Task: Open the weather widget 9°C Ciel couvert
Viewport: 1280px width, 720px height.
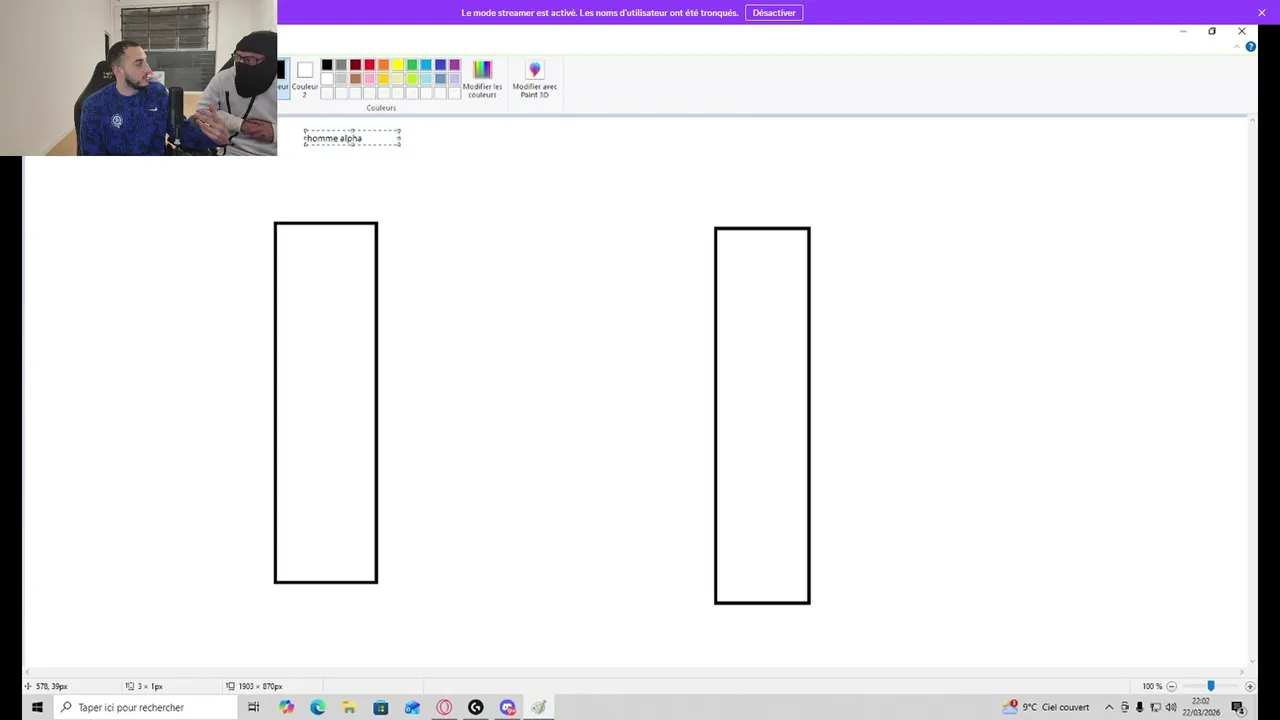Action: pyautogui.click(x=1047, y=707)
